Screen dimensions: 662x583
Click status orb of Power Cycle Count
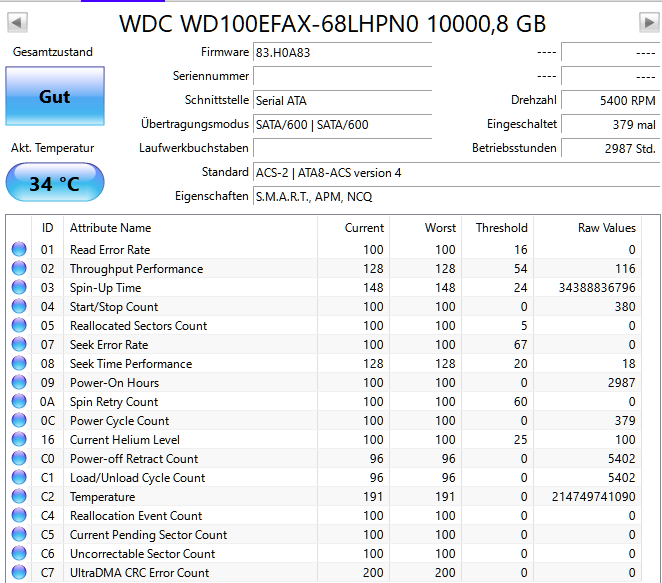(x=19, y=420)
